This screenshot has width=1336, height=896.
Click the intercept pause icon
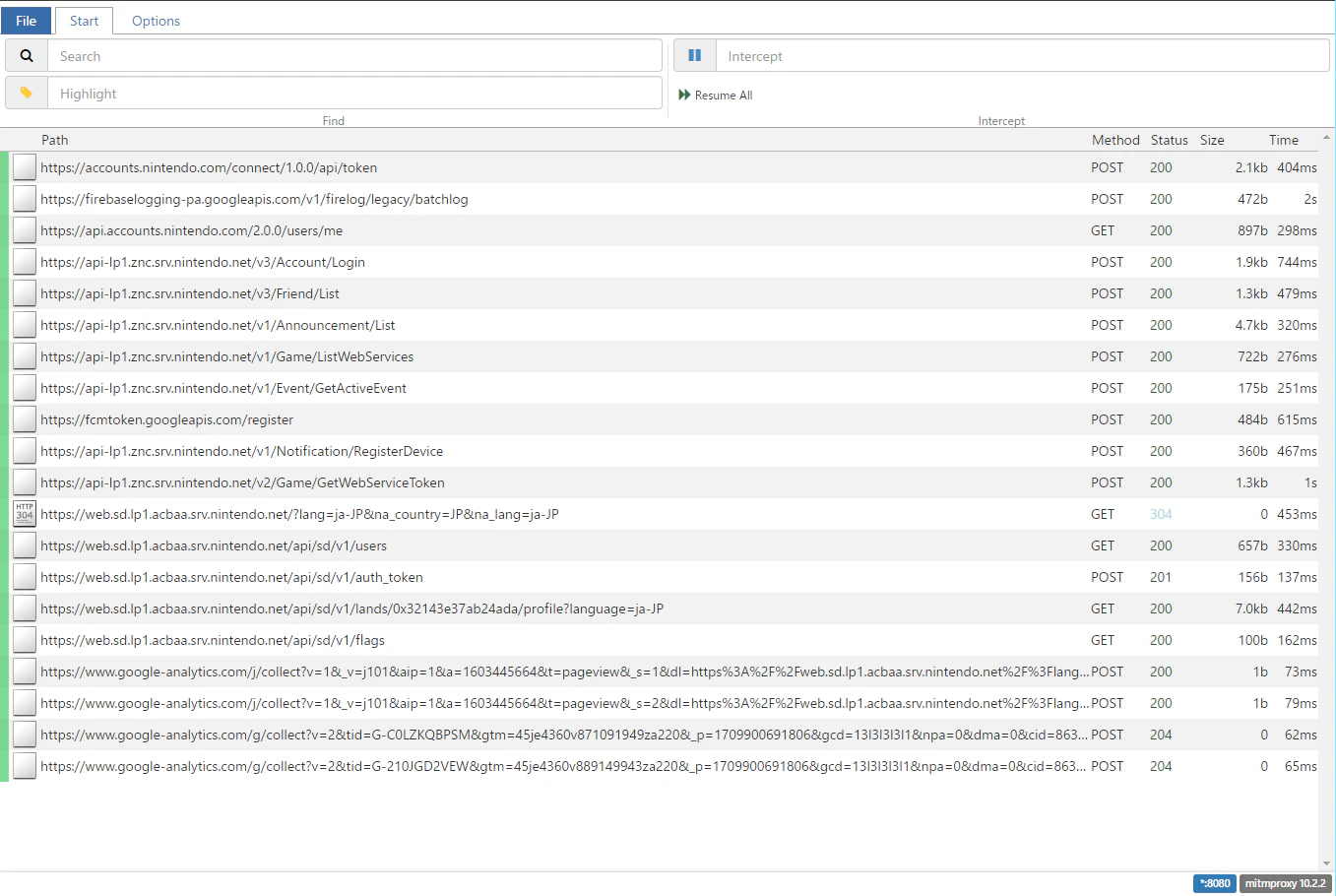pyautogui.click(x=695, y=56)
